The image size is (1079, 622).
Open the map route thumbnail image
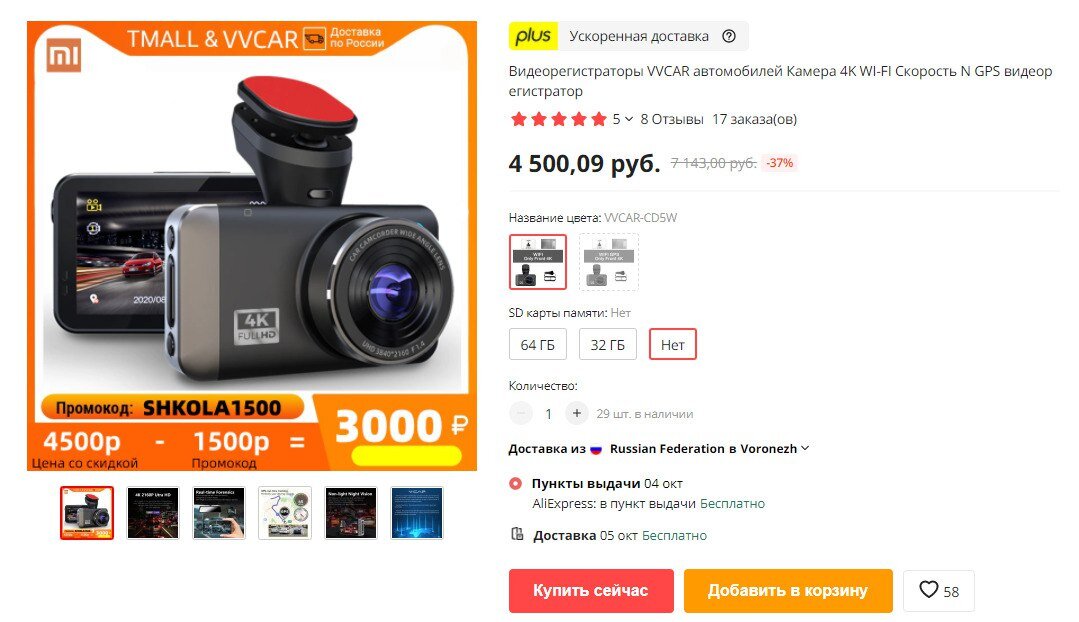[285, 513]
